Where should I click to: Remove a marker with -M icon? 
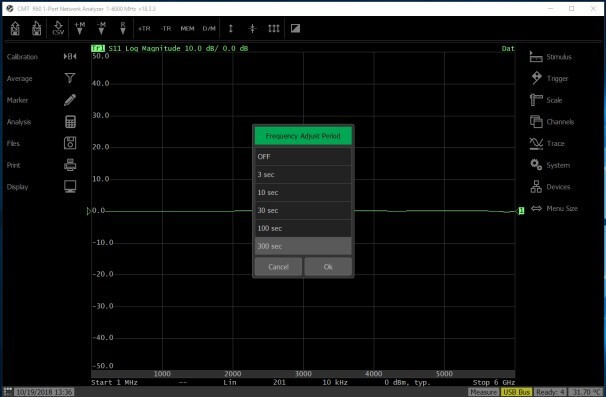click(101, 28)
